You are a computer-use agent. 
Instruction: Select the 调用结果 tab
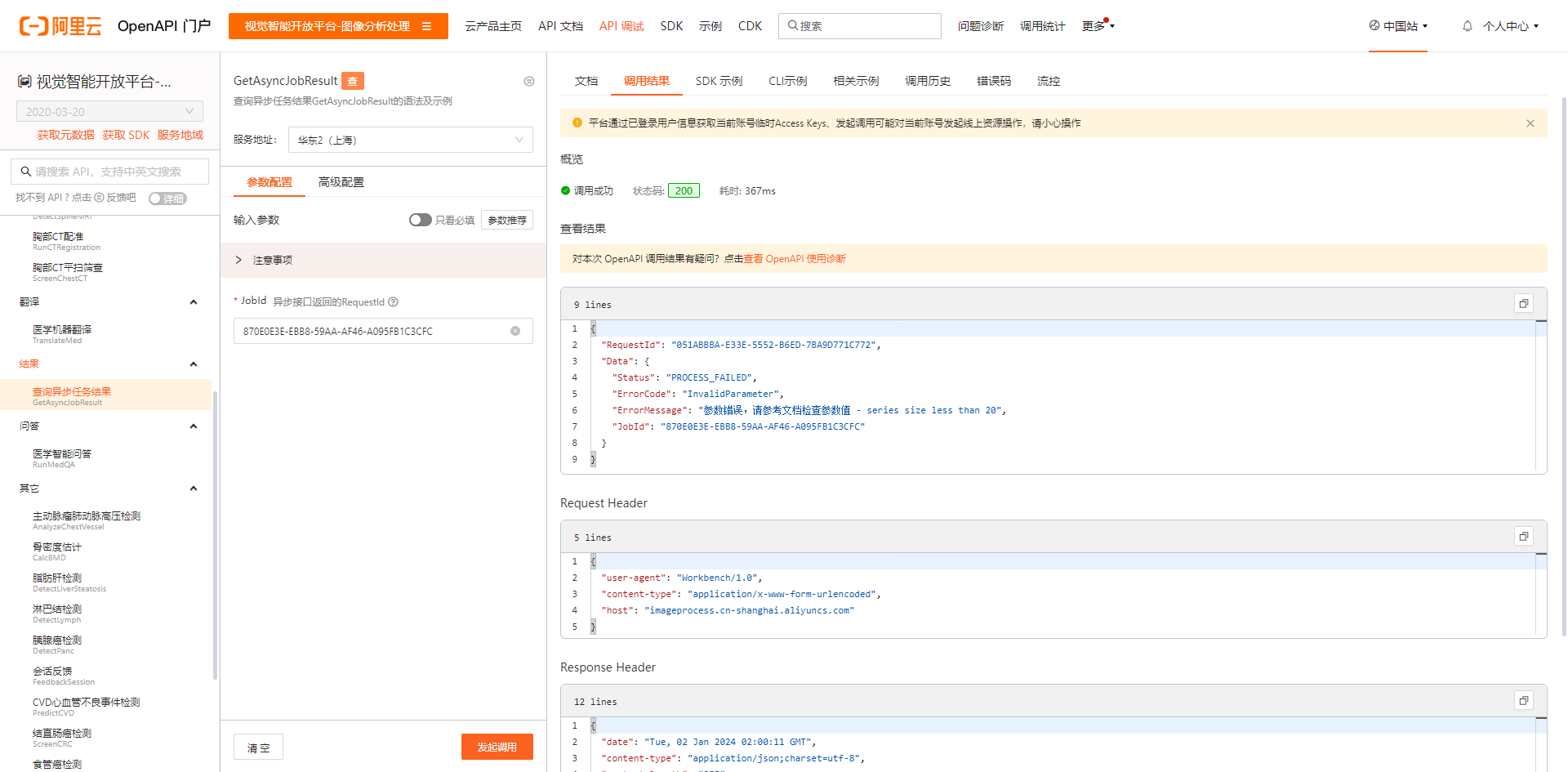(x=647, y=81)
